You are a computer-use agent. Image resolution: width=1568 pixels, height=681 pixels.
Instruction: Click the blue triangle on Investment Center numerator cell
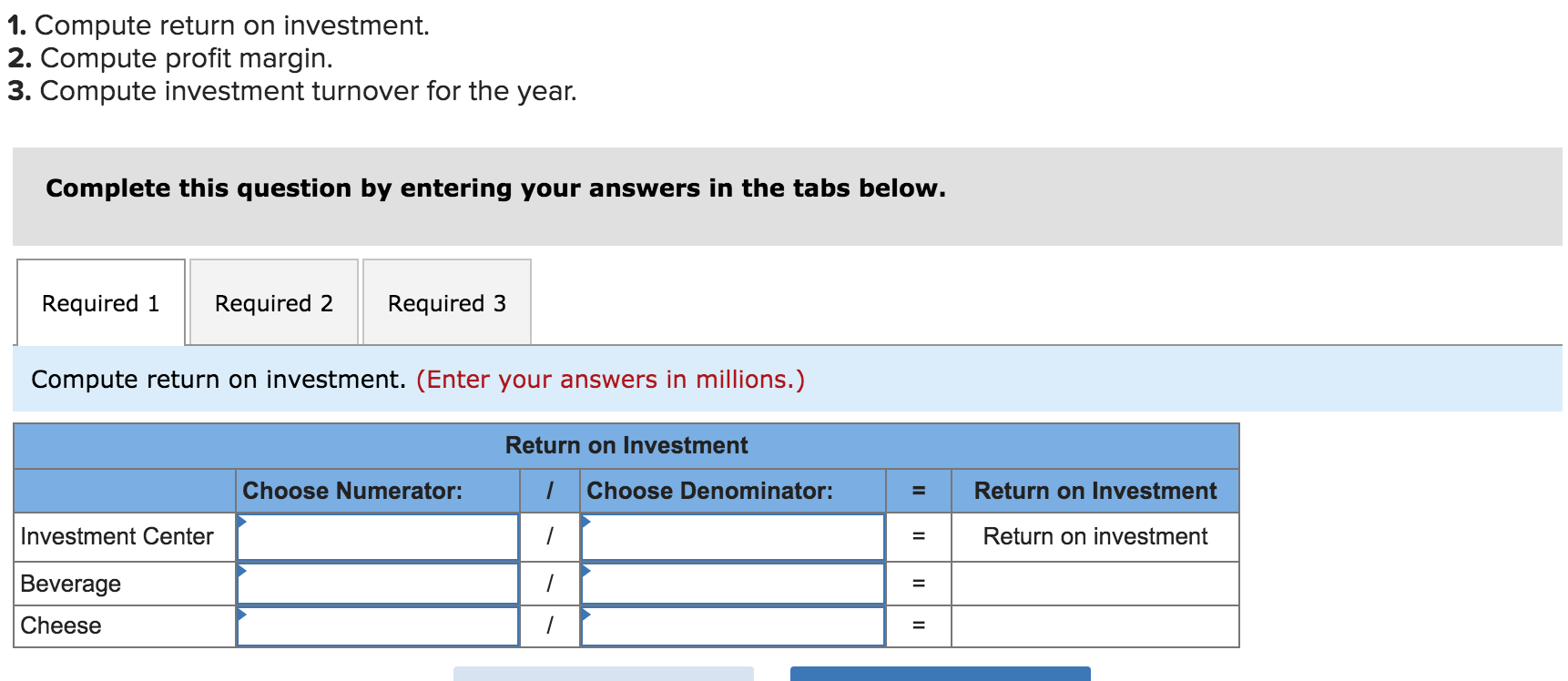(241, 523)
